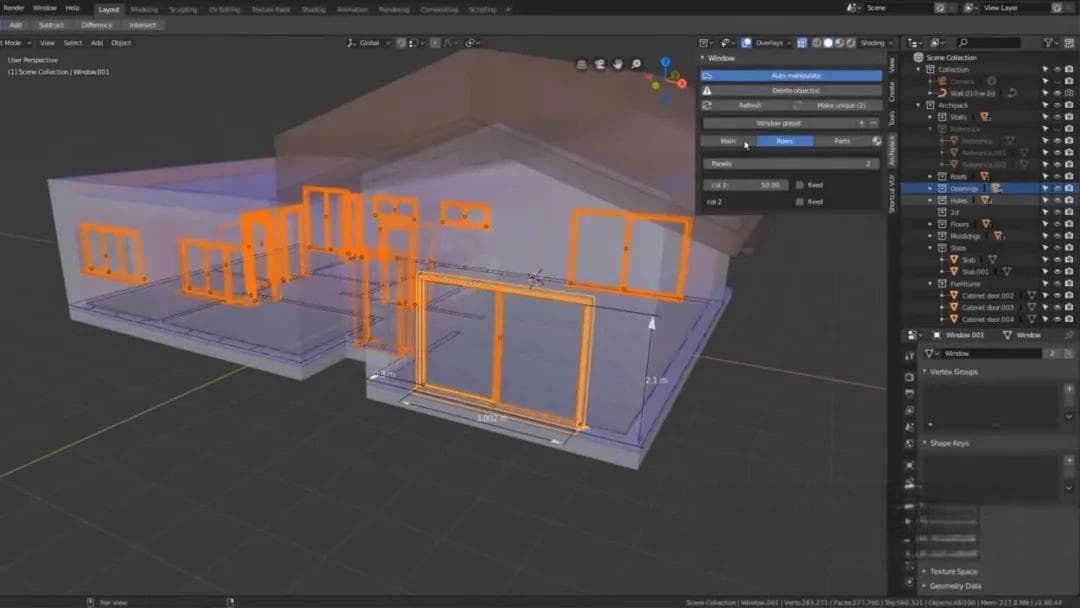The image size is (1080, 608).
Task: Open the Output properties tab icon
Action: pyautogui.click(x=909, y=394)
